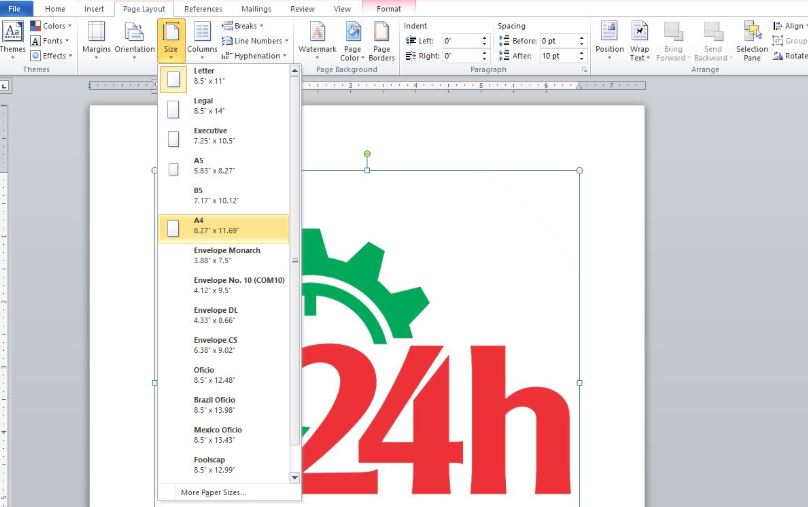The width and height of the screenshot is (808, 507).
Task: Switch to the Review tab
Action: point(302,9)
